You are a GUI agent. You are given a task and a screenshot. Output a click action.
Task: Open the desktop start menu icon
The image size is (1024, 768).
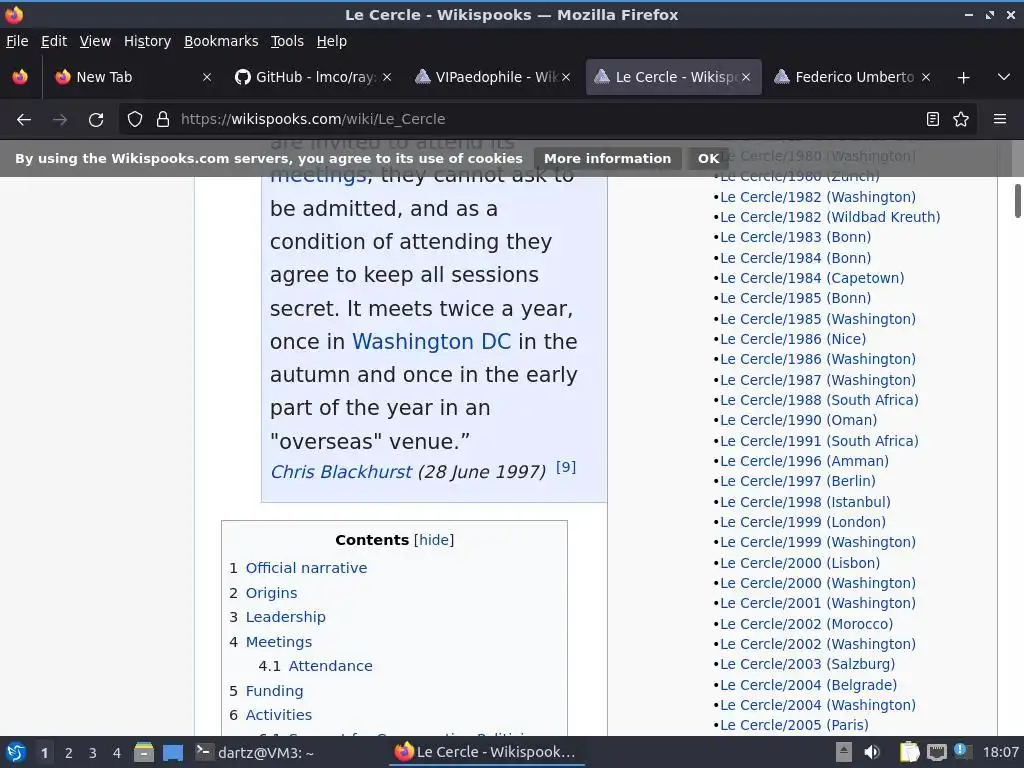(16, 753)
